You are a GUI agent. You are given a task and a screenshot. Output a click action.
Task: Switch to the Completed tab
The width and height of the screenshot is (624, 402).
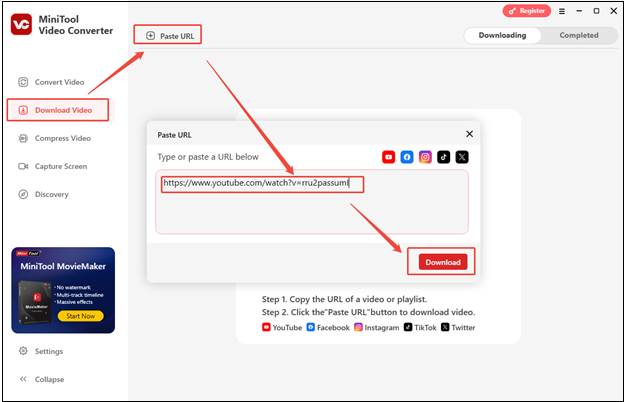579,35
